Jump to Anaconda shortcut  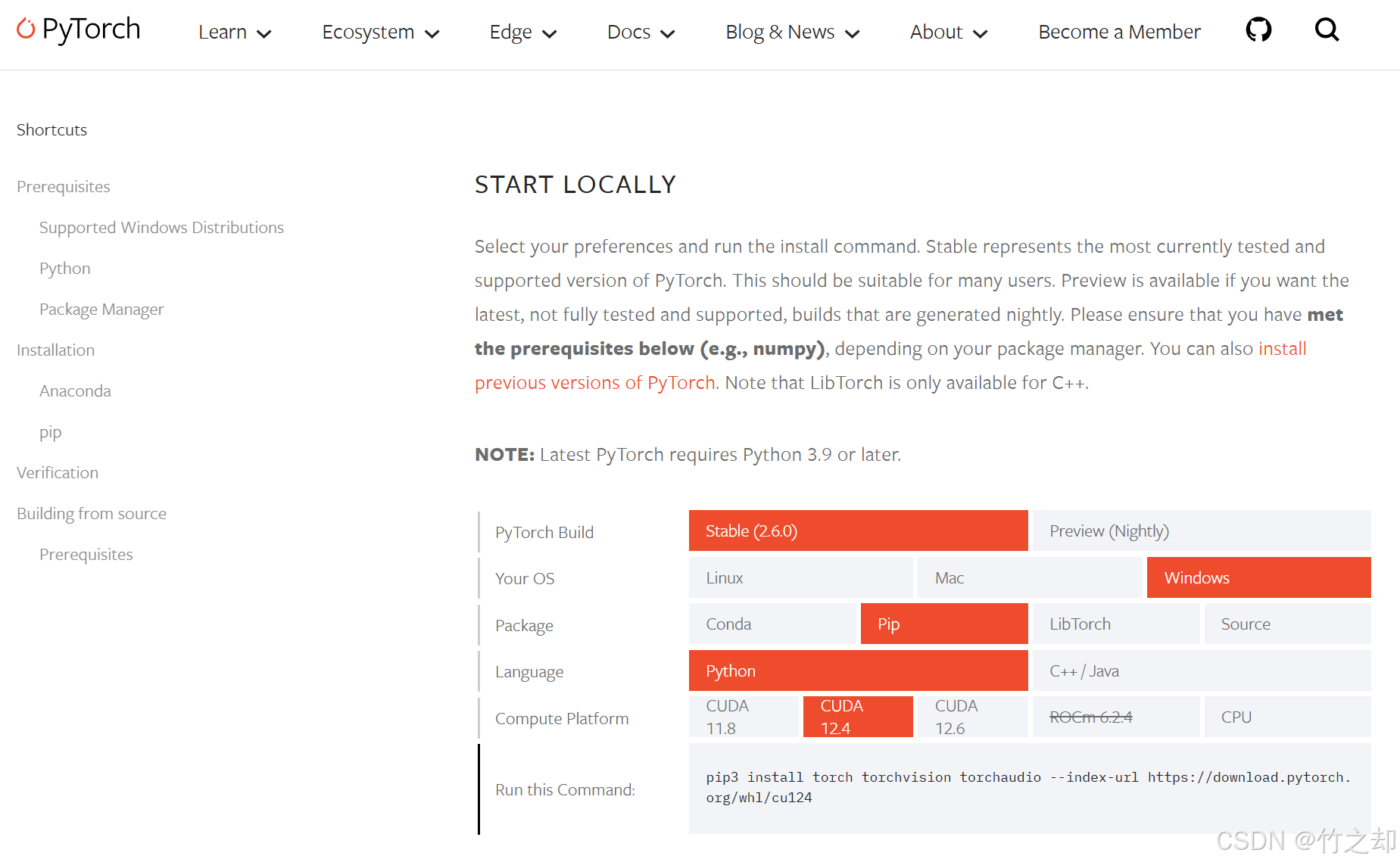(75, 390)
